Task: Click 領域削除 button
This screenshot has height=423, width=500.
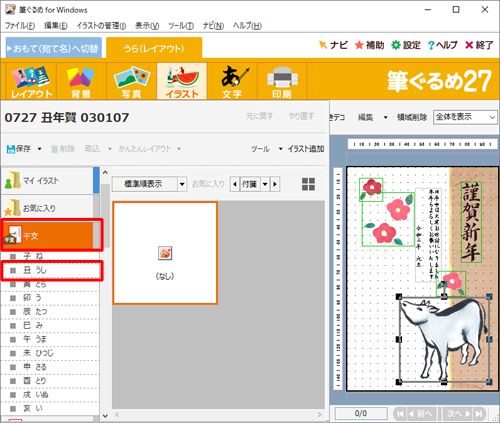Action: point(412,117)
